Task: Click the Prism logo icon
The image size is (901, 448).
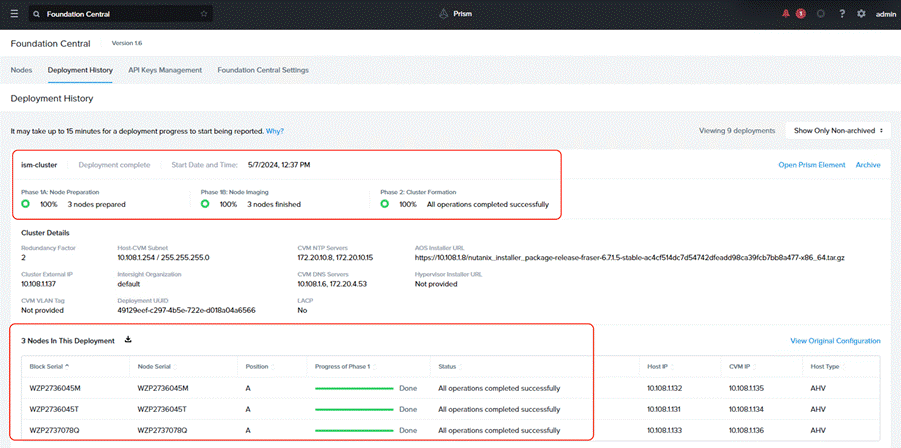Action: click(443, 14)
